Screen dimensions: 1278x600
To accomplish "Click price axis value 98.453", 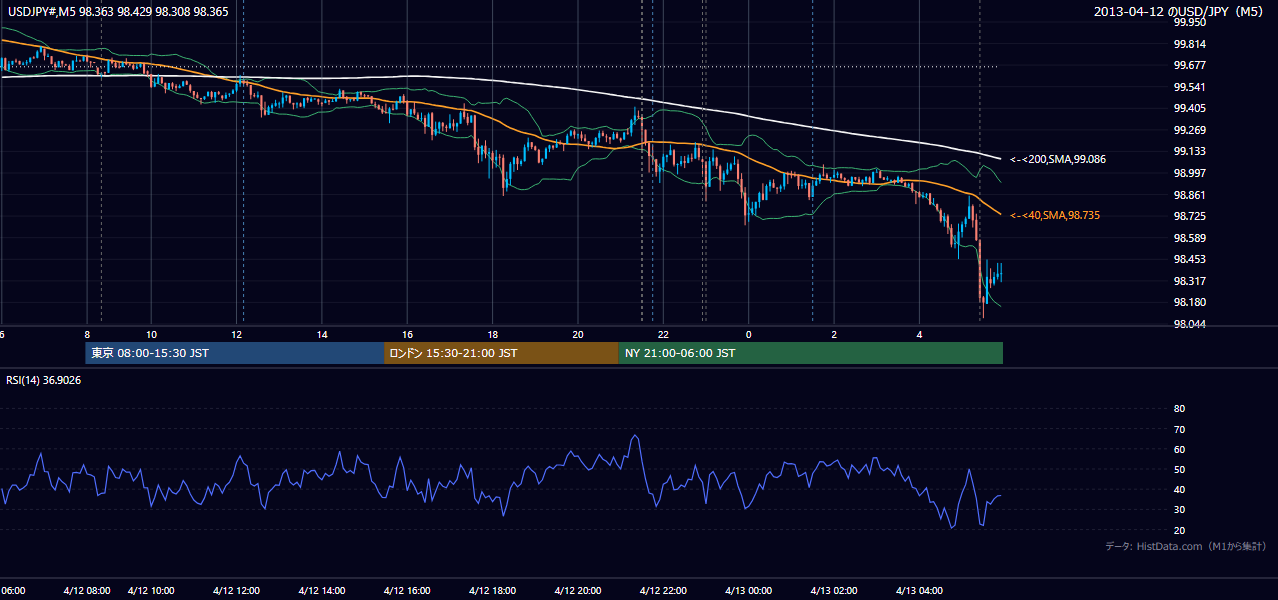I will (x=1189, y=259).
